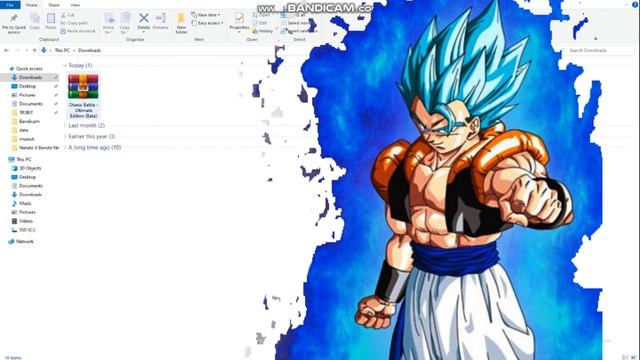Image resolution: width=640 pixels, height=360 pixels.
Task: Open Downloads under This PC
Action: click(30, 195)
